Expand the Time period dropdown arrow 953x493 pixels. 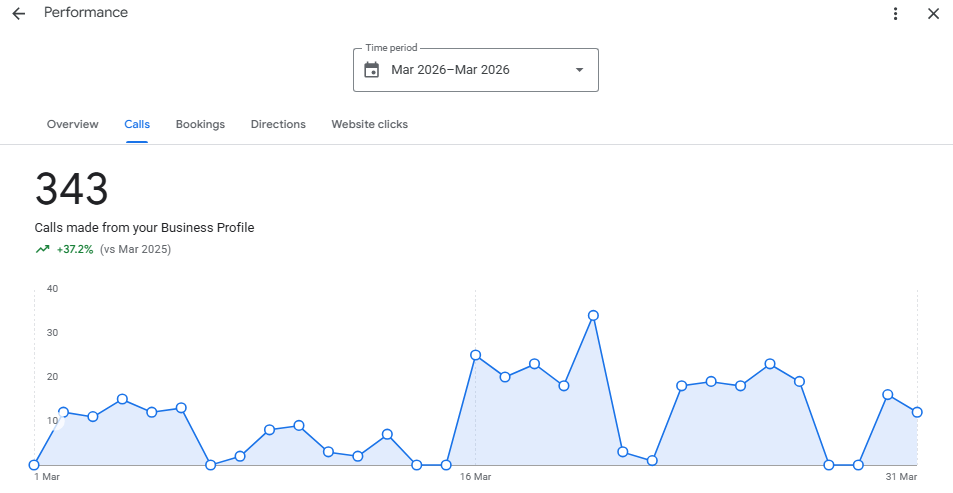tap(579, 70)
